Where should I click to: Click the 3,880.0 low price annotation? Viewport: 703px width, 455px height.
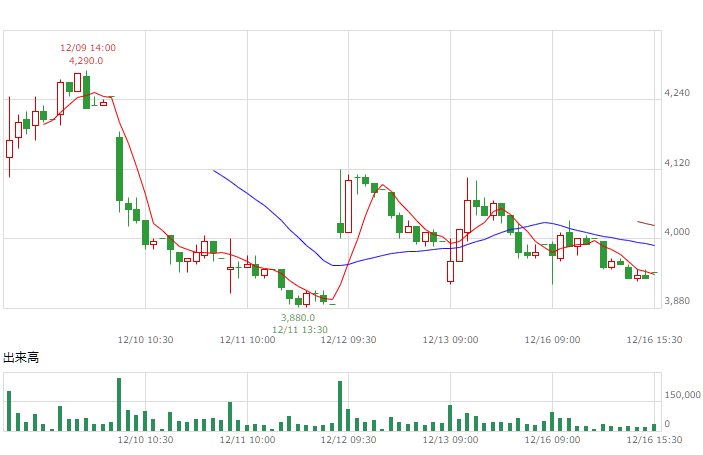click(298, 317)
